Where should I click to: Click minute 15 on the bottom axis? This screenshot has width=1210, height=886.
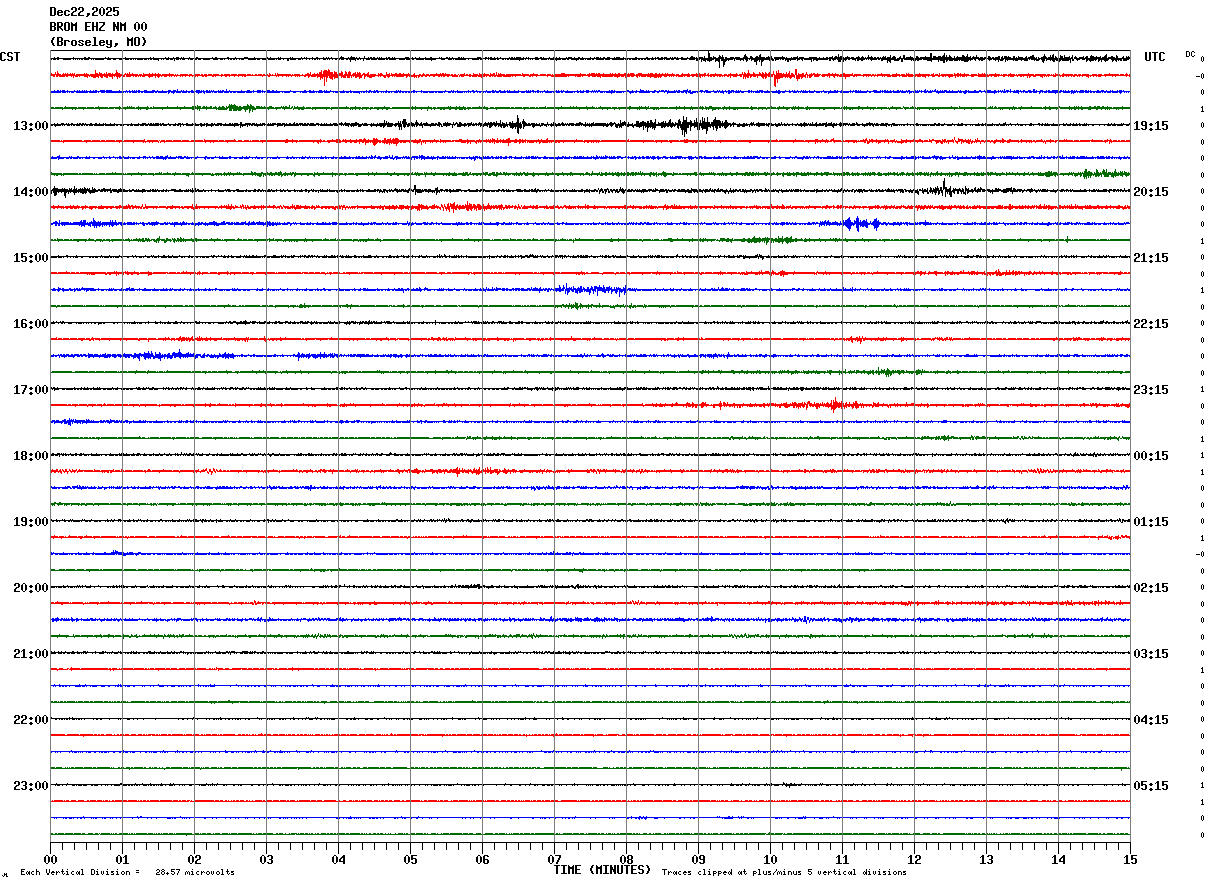[1130, 859]
